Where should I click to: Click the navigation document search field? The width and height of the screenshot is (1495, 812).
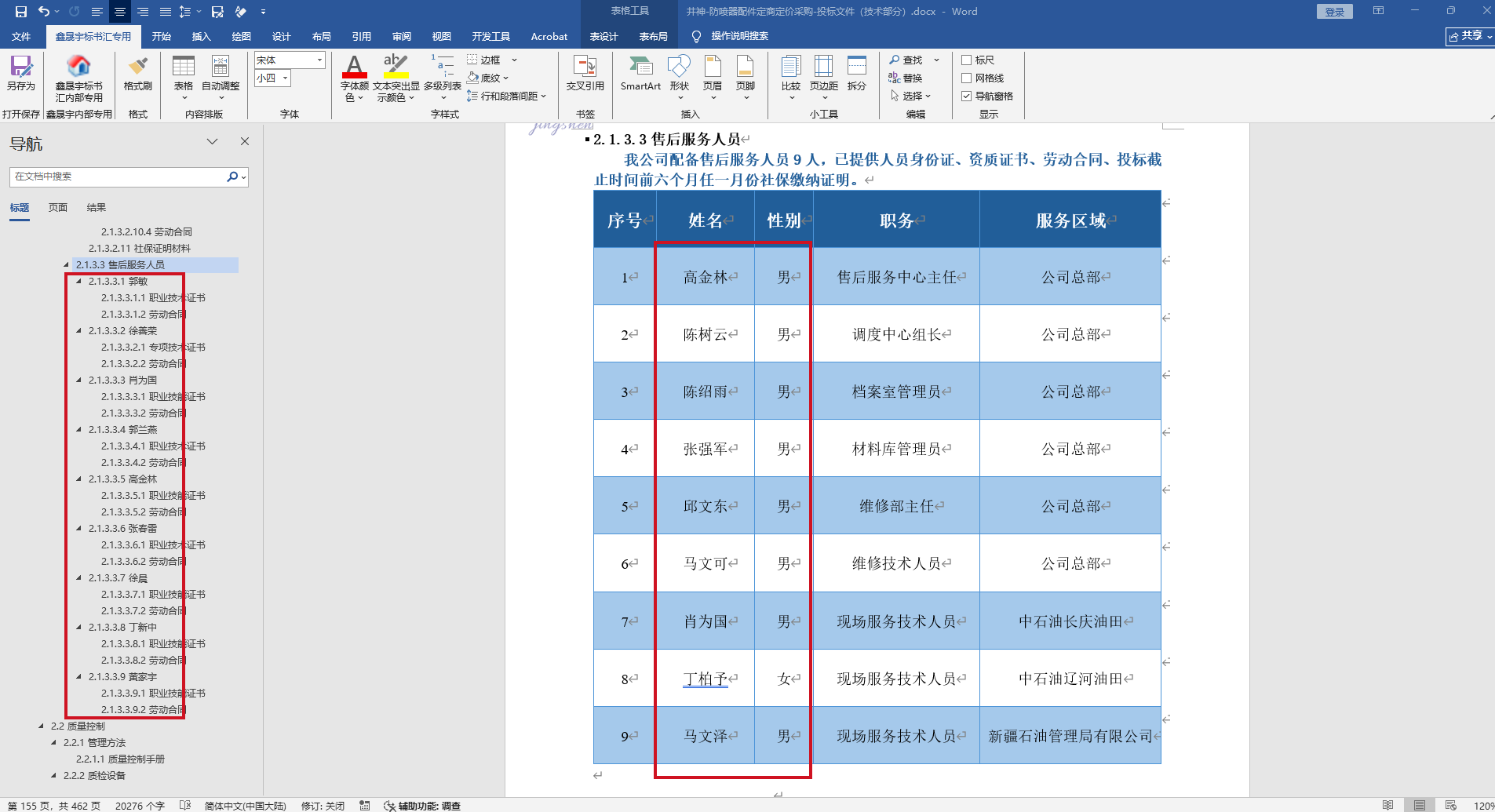(118, 177)
